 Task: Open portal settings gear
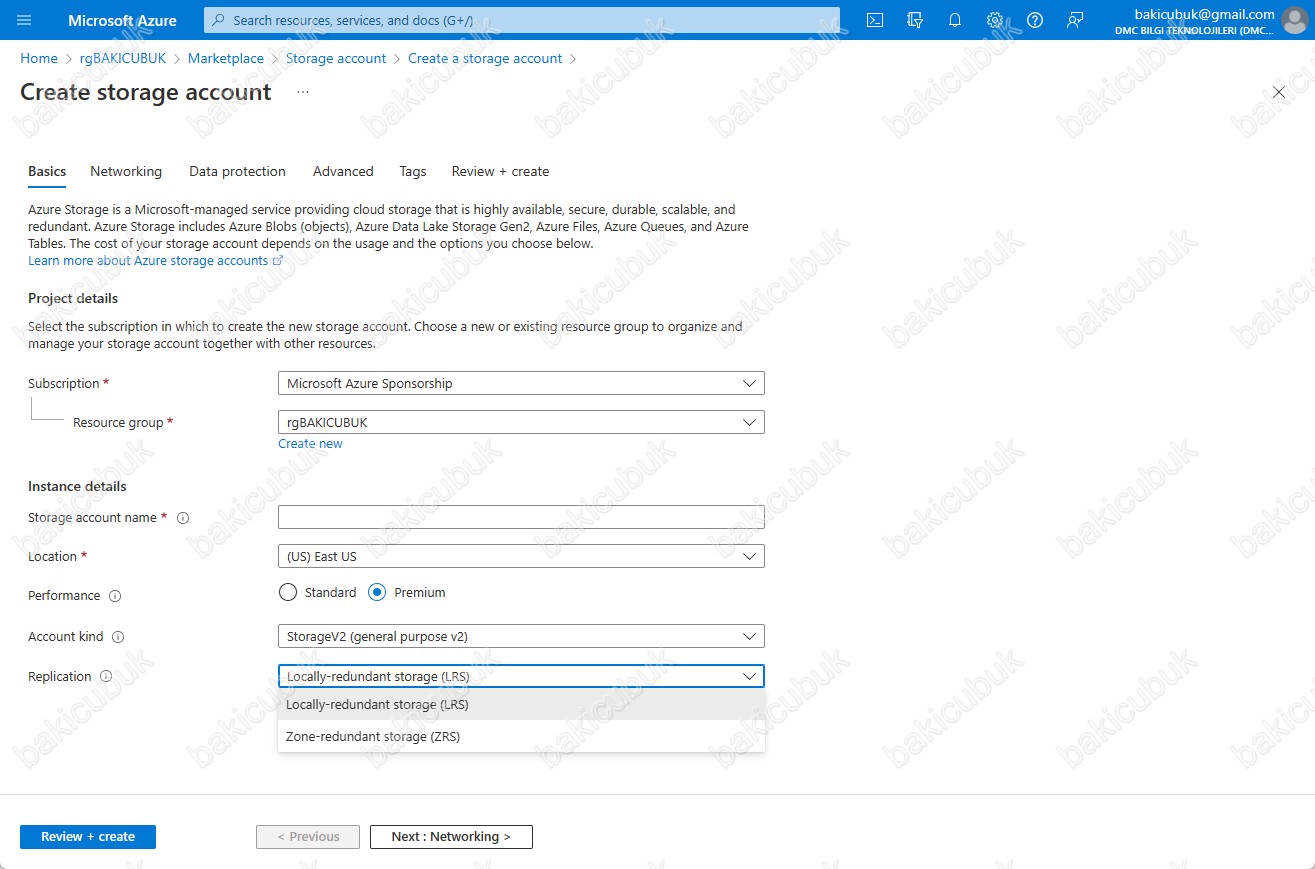(995, 20)
